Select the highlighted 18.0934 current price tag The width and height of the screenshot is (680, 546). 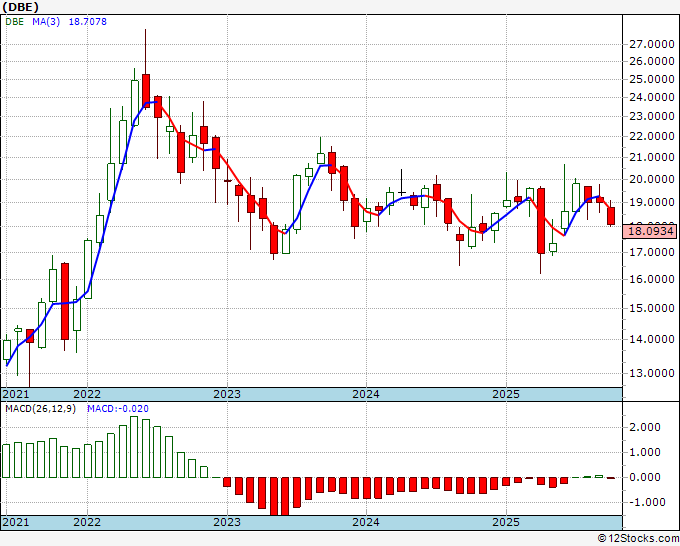tap(650, 231)
